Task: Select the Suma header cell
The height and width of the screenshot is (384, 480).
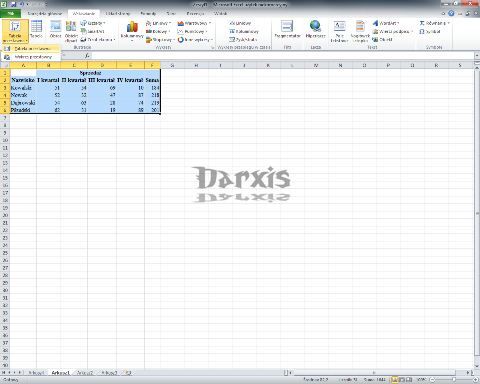Action: coord(152,80)
